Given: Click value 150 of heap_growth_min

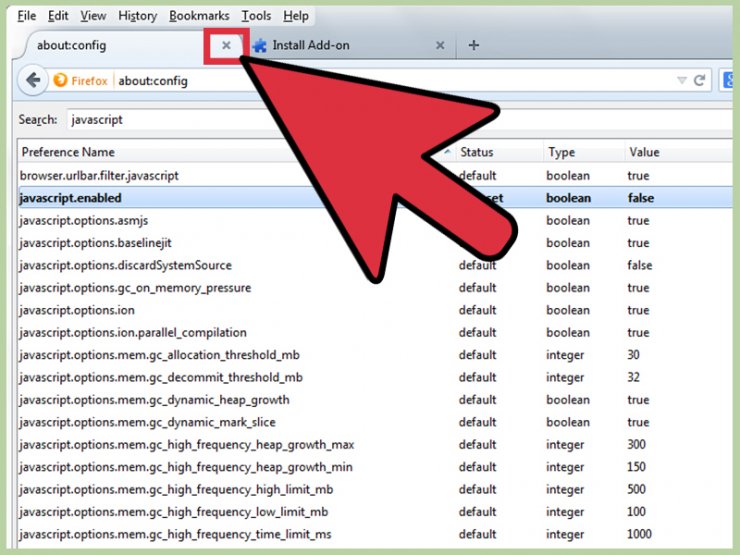Looking at the screenshot, I should click(x=636, y=467).
